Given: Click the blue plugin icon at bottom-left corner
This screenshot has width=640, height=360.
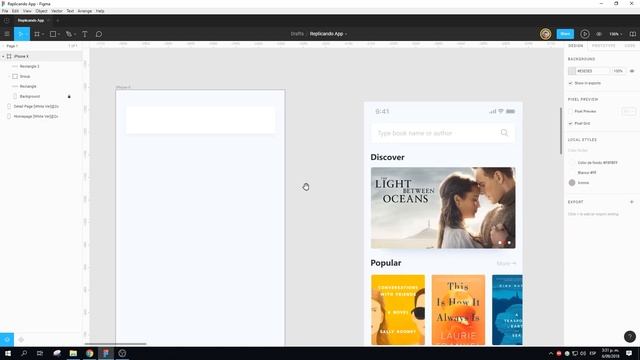Looking at the screenshot, I should [x=7, y=340].
